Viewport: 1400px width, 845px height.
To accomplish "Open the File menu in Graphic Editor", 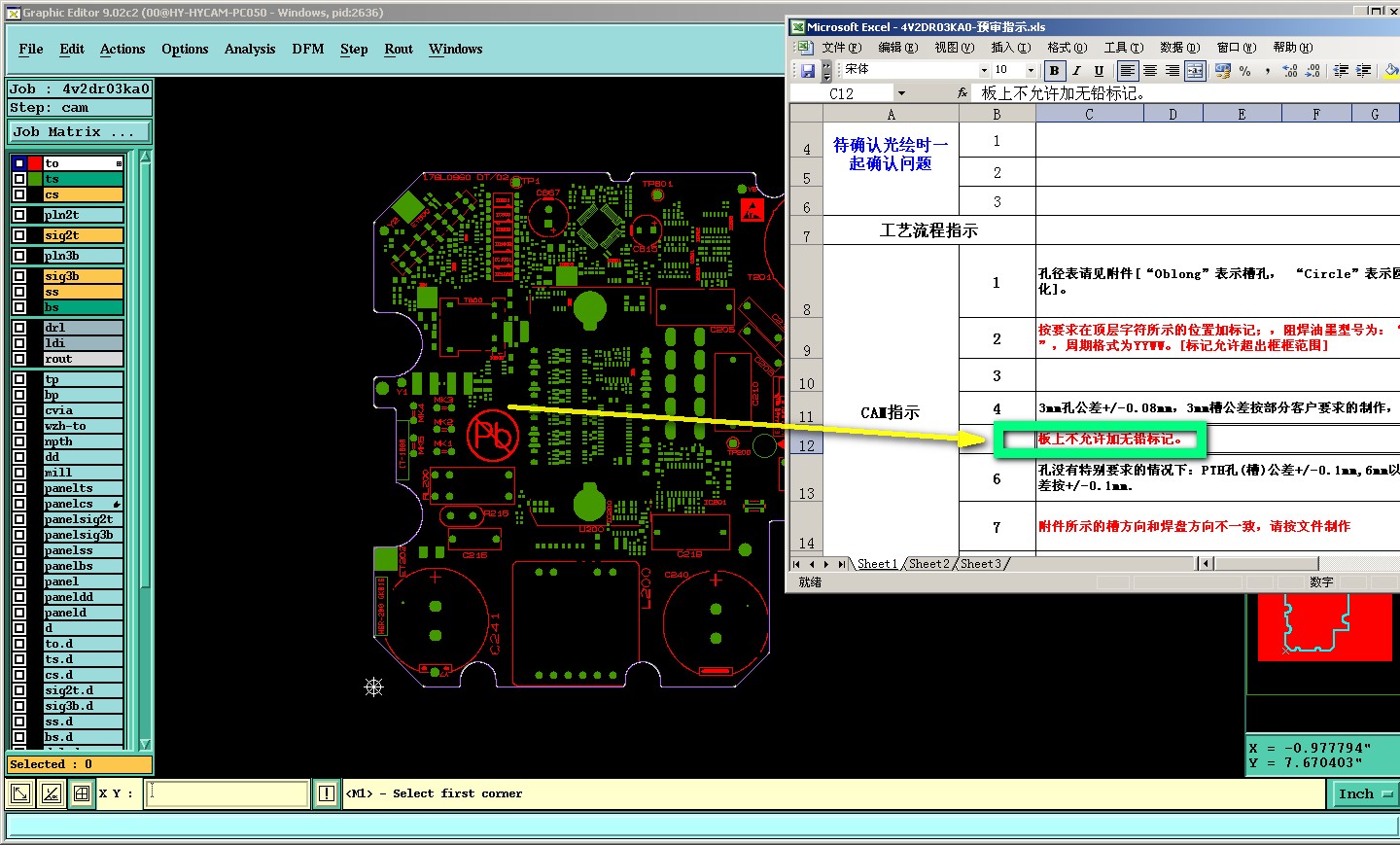I will (31, 49).
